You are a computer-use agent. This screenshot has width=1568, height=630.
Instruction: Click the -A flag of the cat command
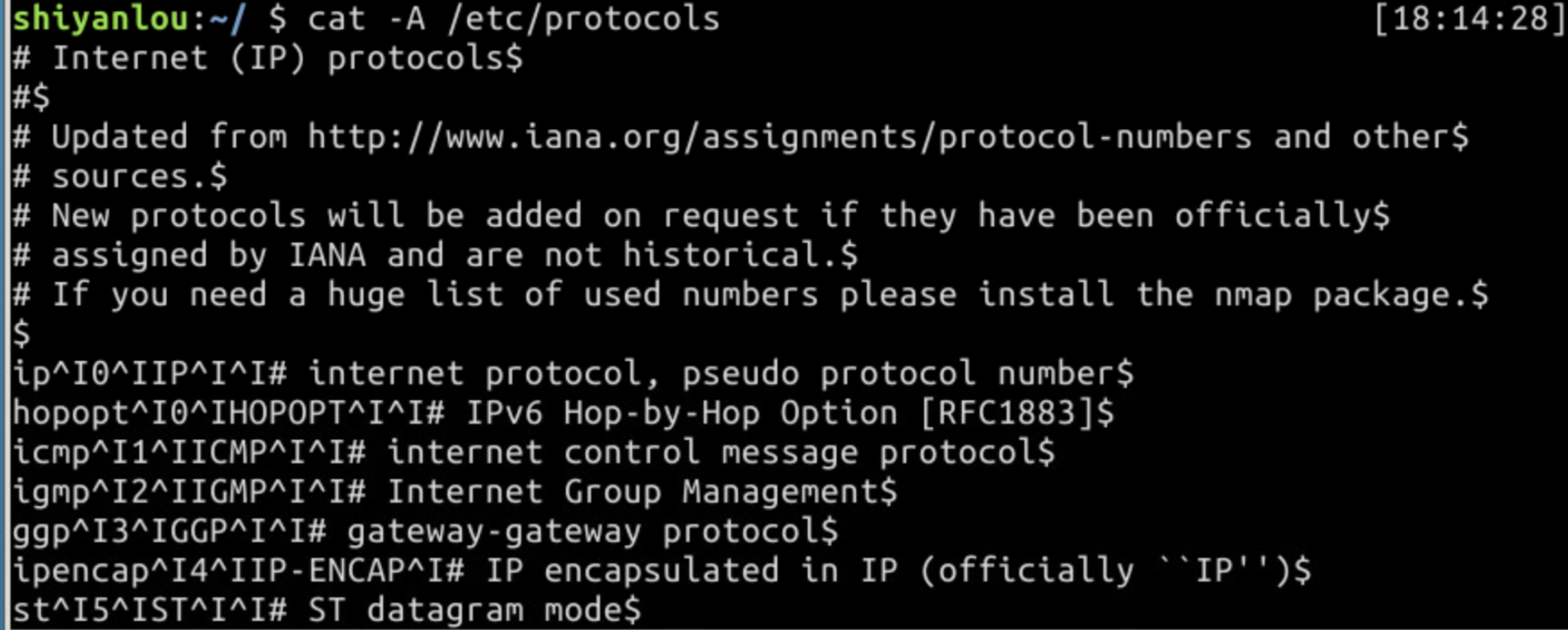click(405, 19)
